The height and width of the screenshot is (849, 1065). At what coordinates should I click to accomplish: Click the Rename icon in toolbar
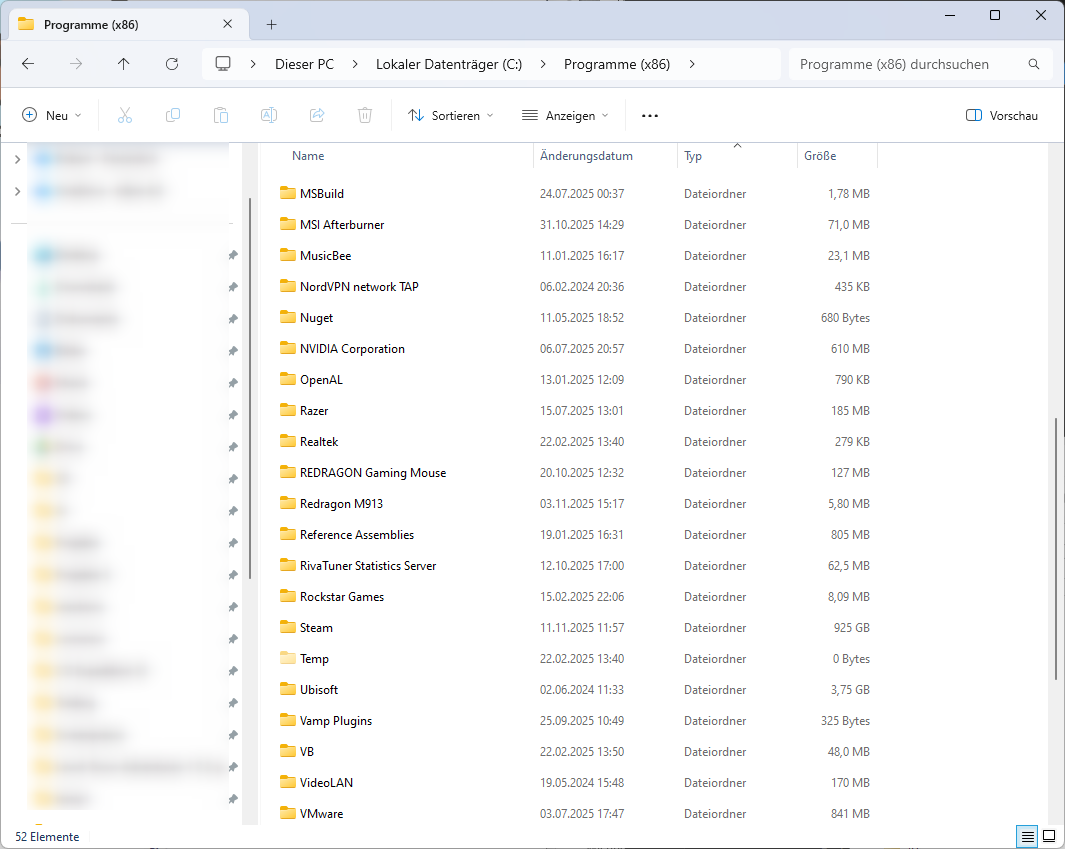269,115
